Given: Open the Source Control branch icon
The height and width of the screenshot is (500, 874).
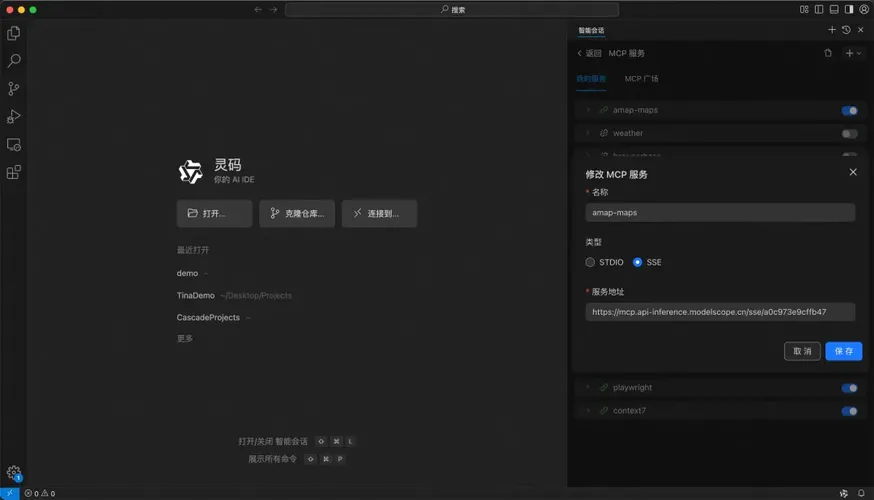Looking at the screenshot, I should [x=13, y=89].
